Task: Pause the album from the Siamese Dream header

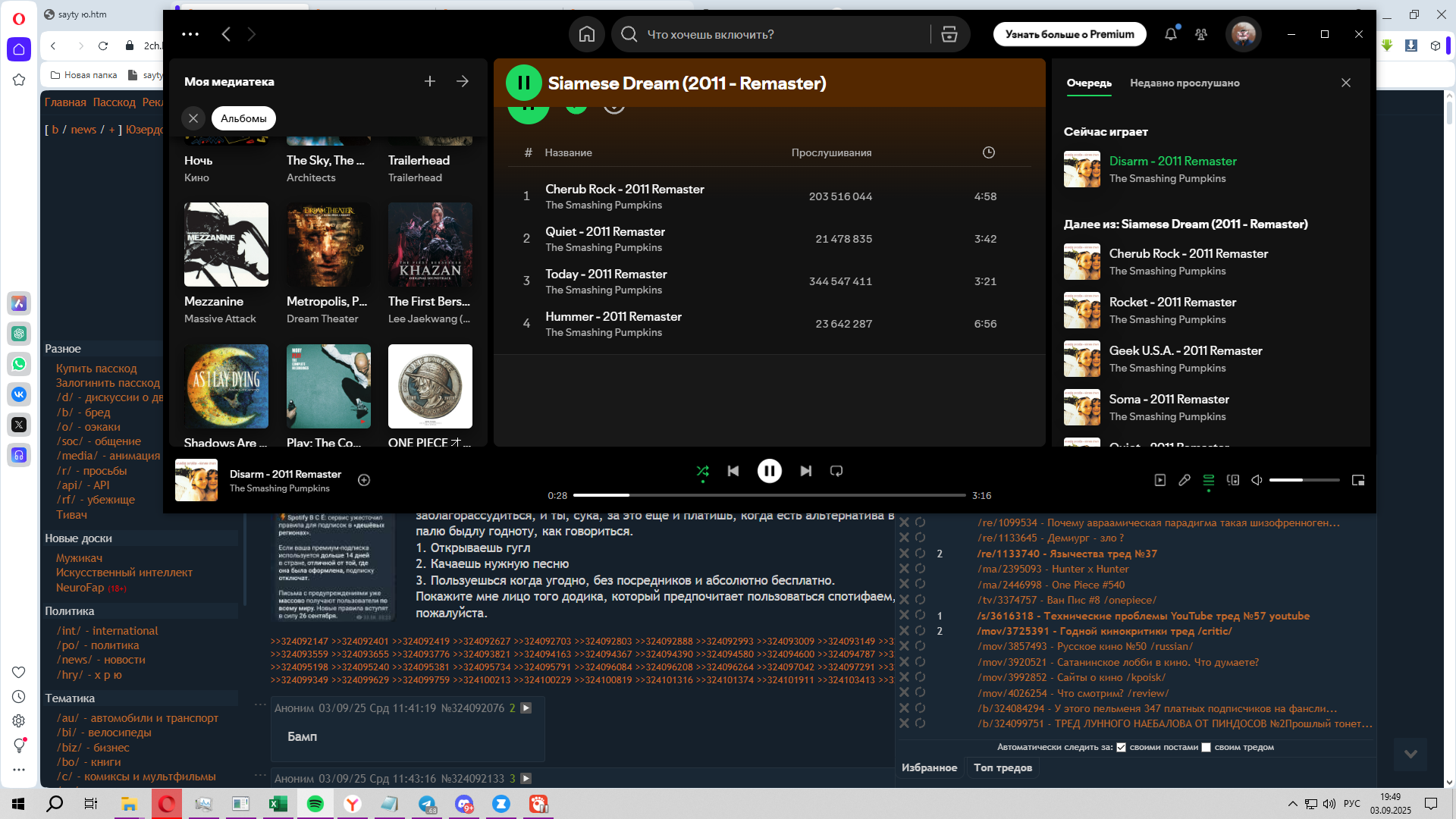Action: tap(524, 83)
